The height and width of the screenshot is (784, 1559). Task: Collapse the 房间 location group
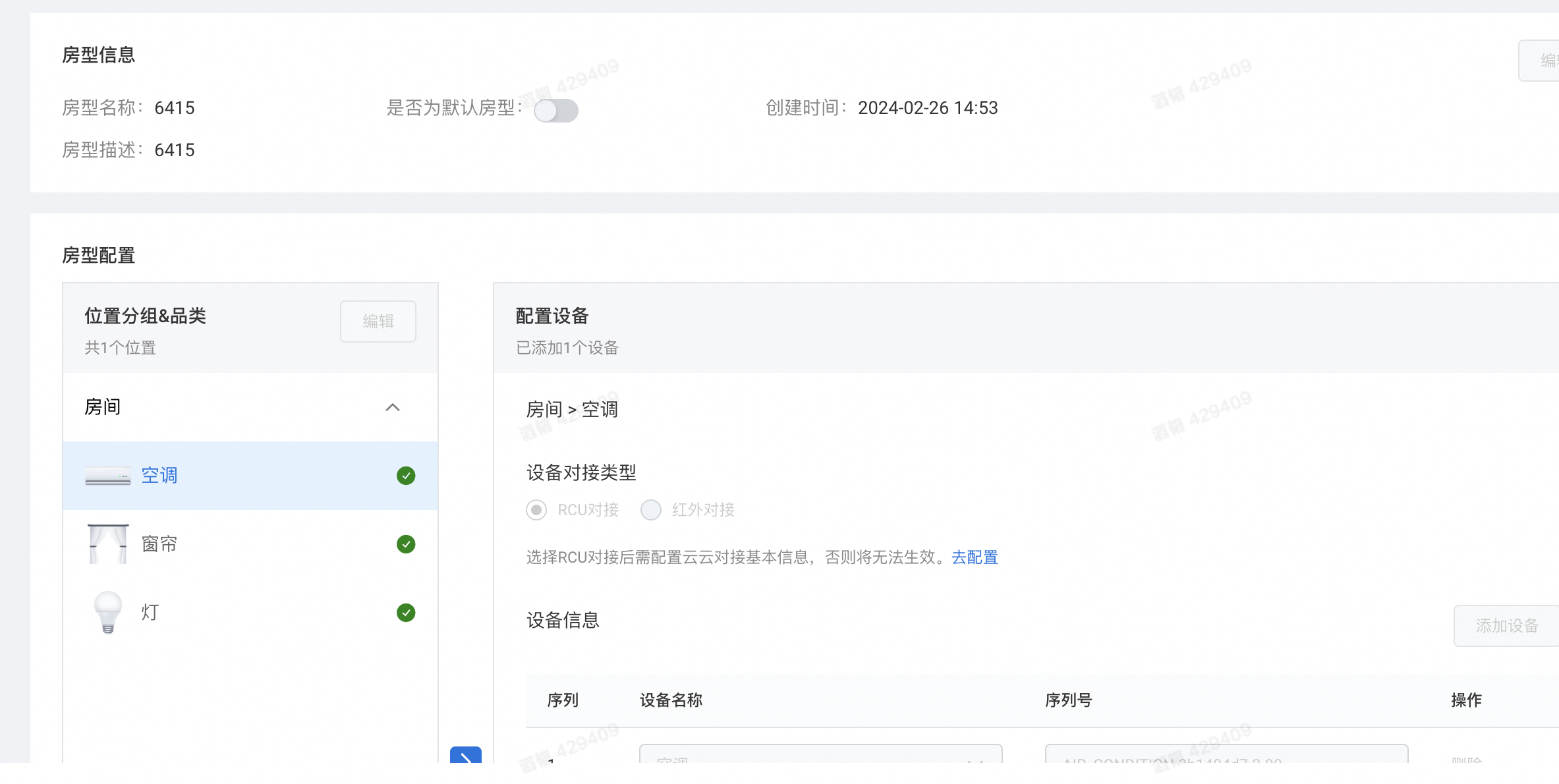click(392, 407)
